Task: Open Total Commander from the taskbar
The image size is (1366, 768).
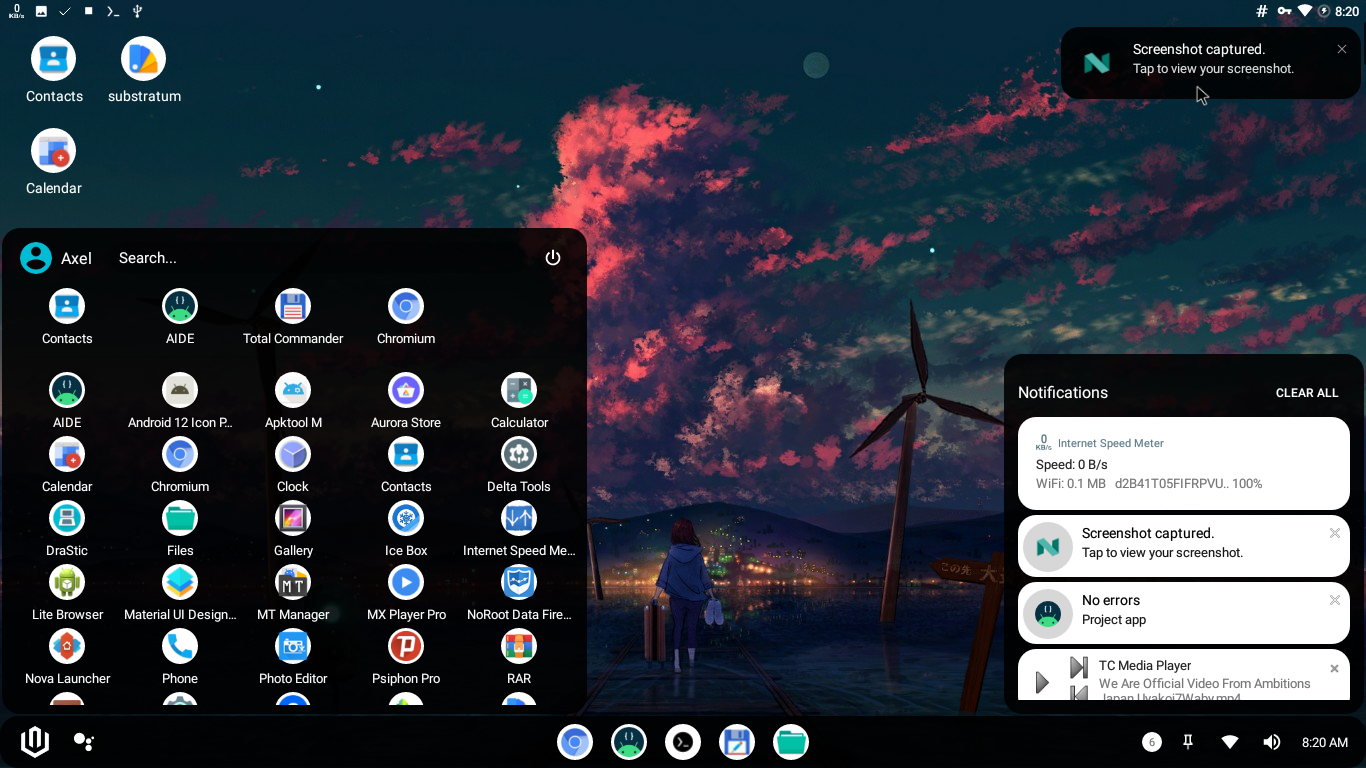Action: pyautogui.click(x=737, y=742)
